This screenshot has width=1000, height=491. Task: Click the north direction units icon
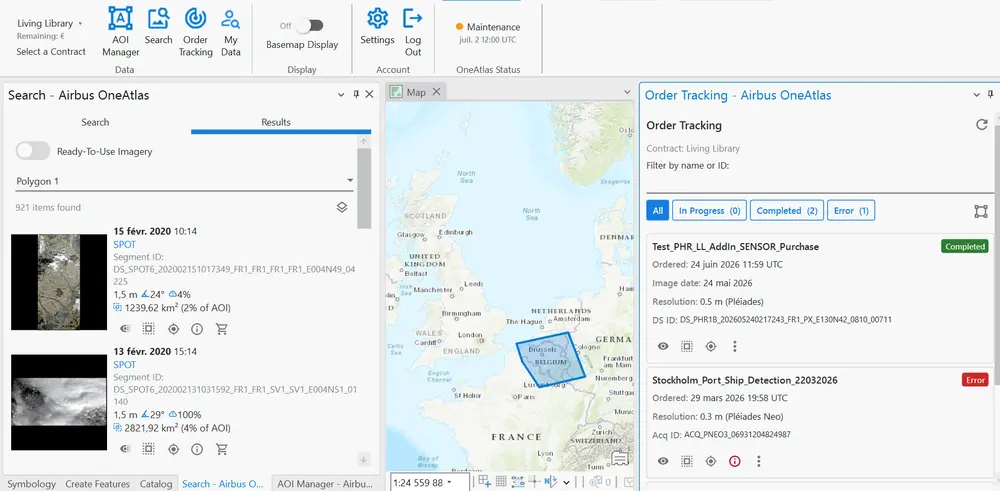pyautogui.click(x=551, y=481)
